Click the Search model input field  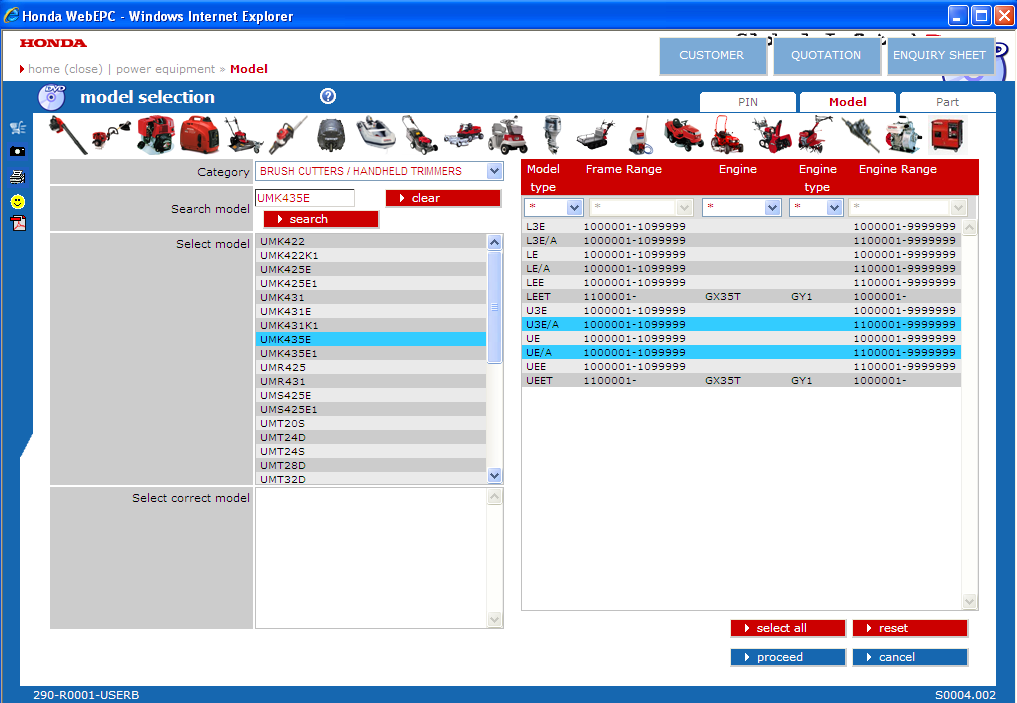click(305, 198)
